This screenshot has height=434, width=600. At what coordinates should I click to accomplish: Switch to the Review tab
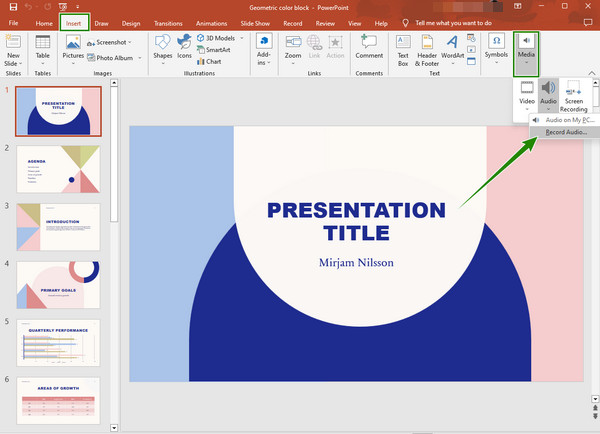click(325, 23)
